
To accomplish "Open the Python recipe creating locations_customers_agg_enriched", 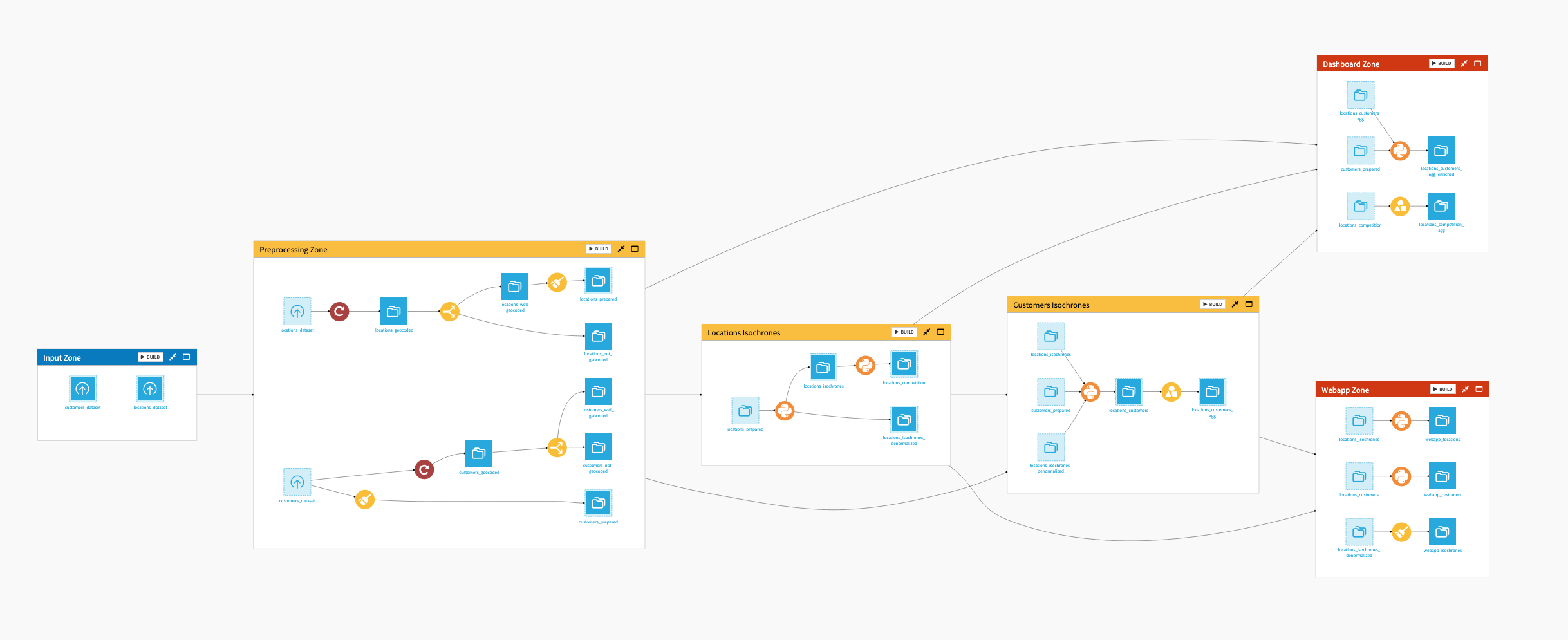I will point(1400,150).
